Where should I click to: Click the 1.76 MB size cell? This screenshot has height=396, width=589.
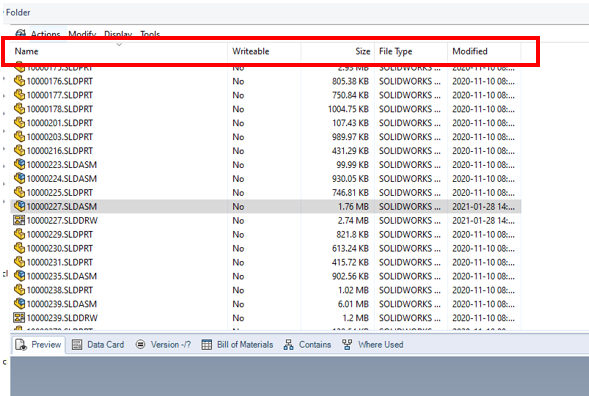(353, 206)
